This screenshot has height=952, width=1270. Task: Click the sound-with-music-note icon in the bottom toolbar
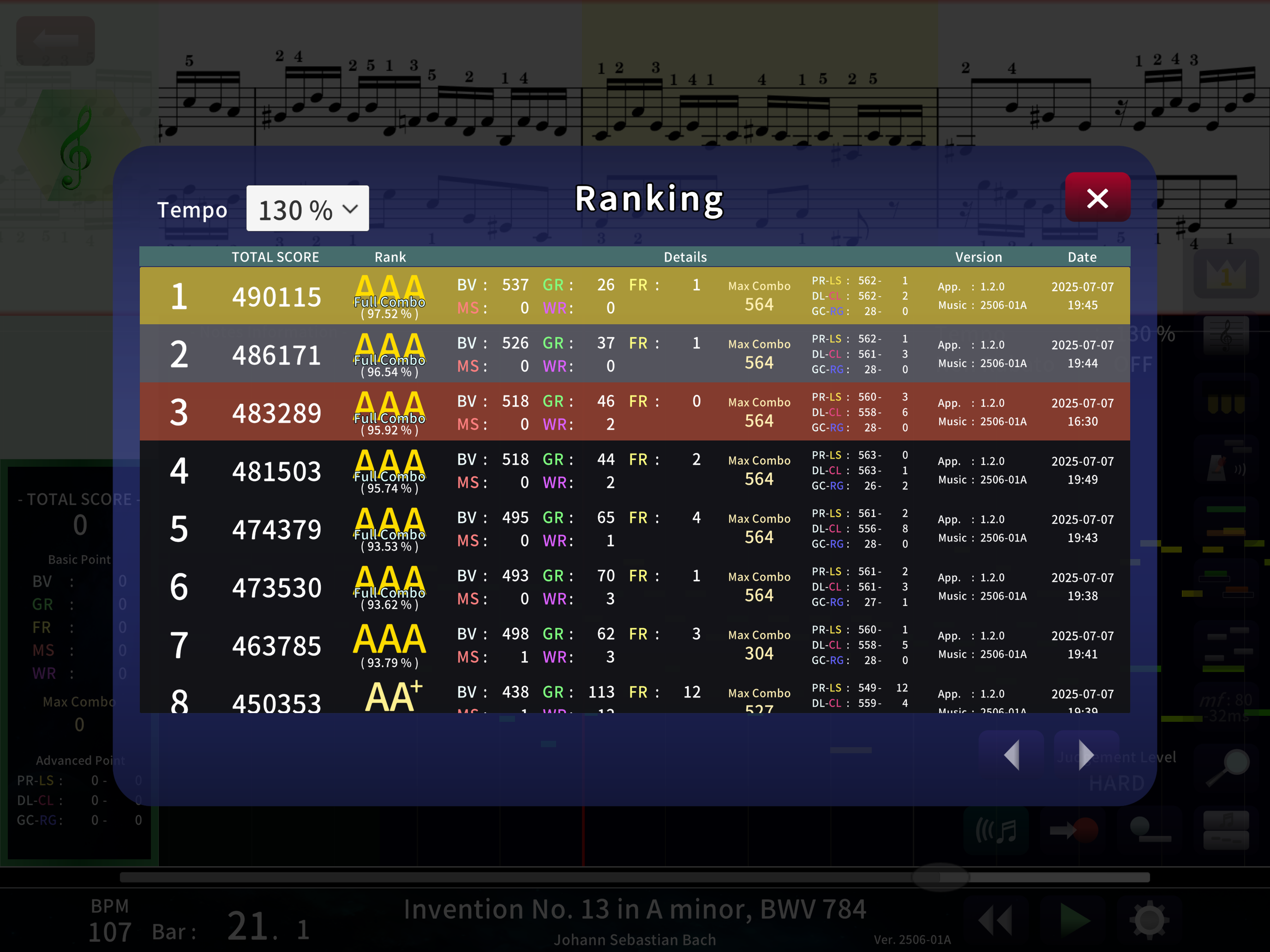[x=996, y=830]
